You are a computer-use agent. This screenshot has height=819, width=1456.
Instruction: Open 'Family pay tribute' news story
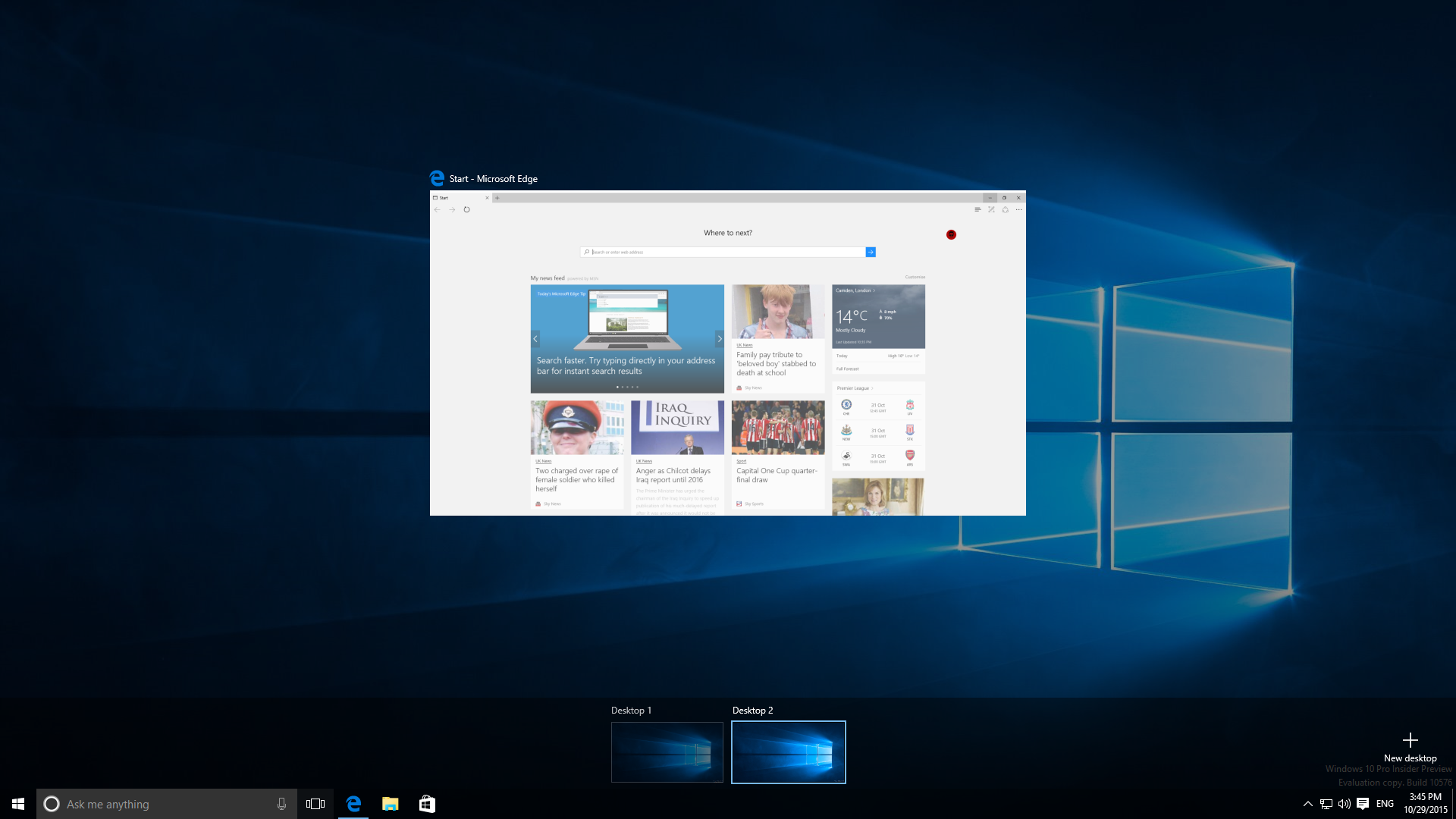778,339
